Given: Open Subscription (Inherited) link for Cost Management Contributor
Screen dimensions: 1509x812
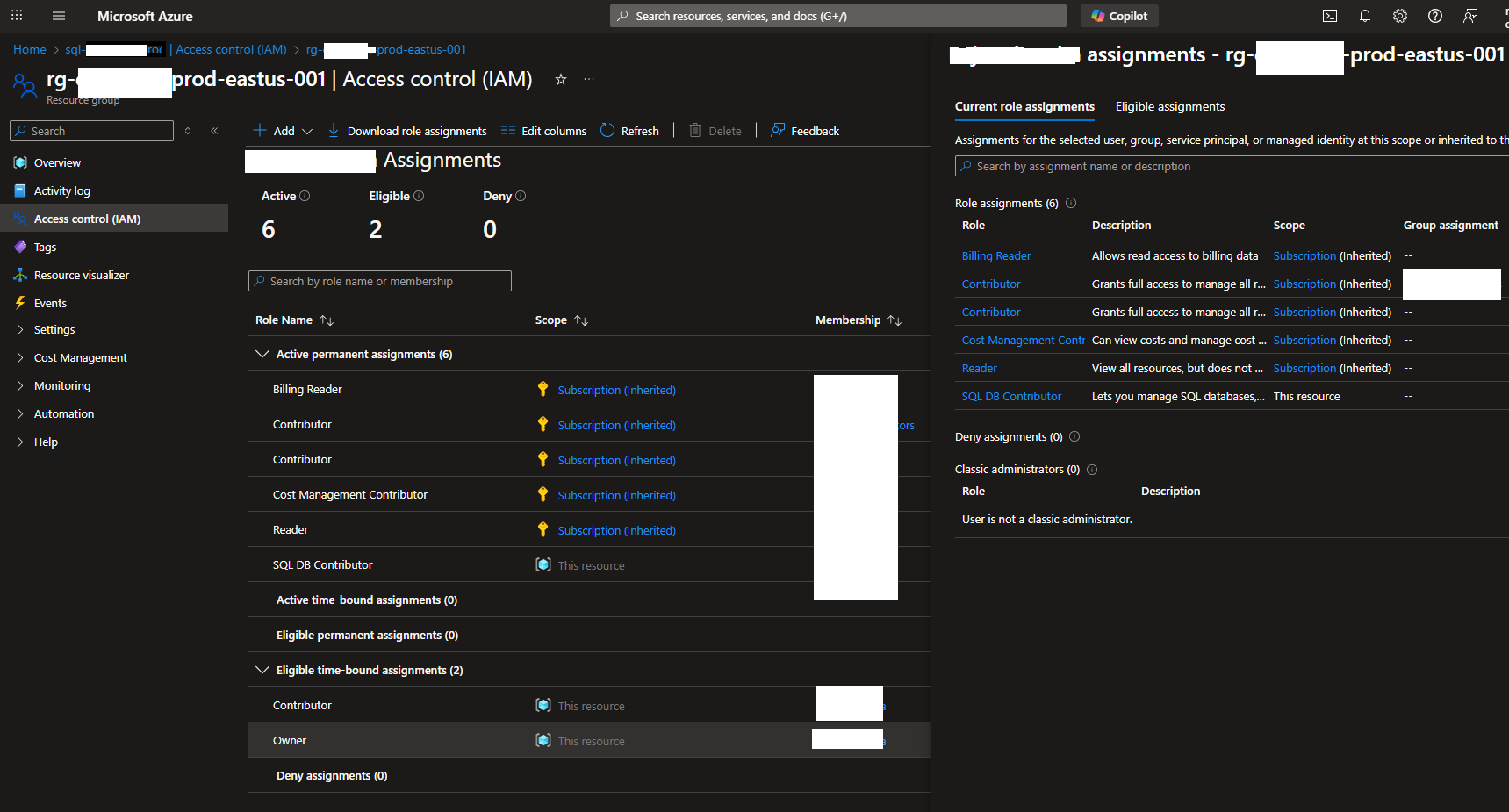Looking at the screenshot, I should (x=616, y=495).
